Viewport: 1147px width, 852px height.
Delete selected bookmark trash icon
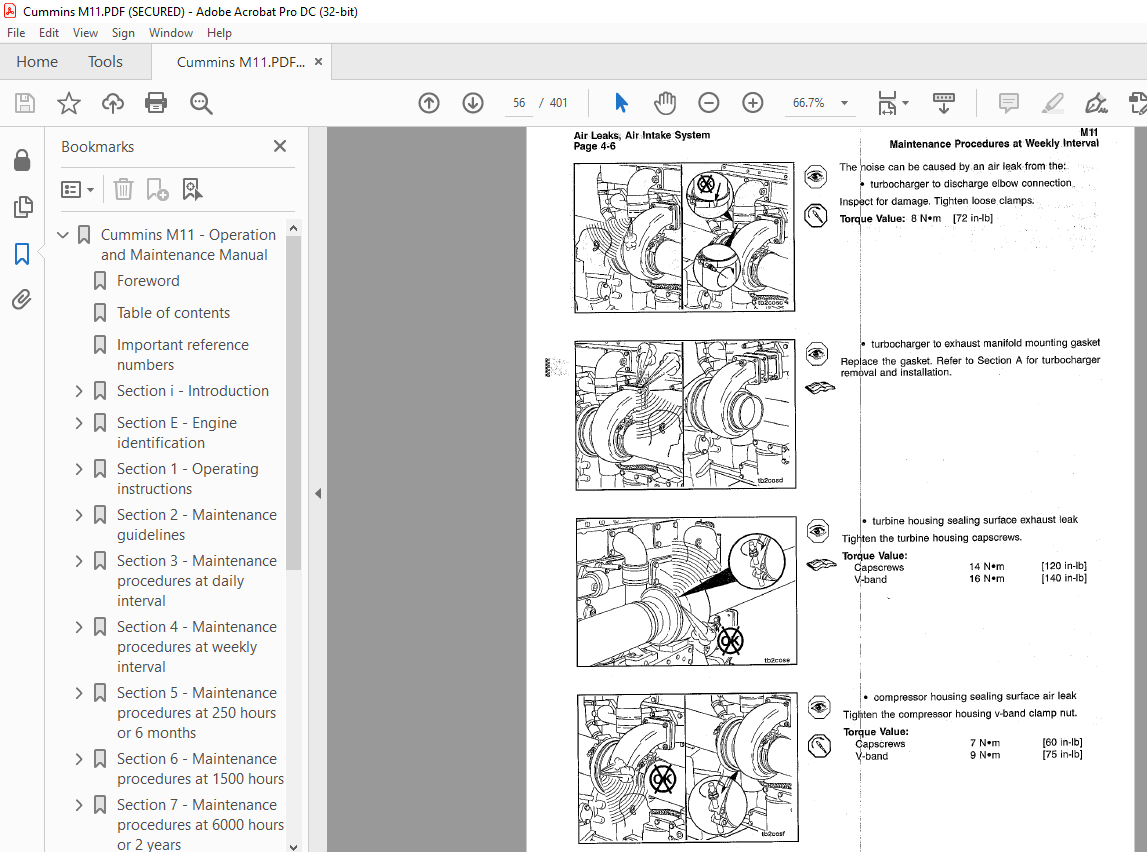[x=123, y=189]
